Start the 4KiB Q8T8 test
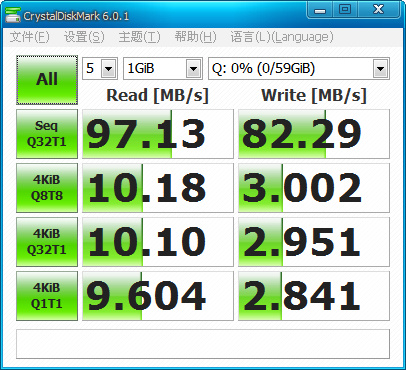The image size is (406, 370). pyautogui.click(x=47, y=188)
